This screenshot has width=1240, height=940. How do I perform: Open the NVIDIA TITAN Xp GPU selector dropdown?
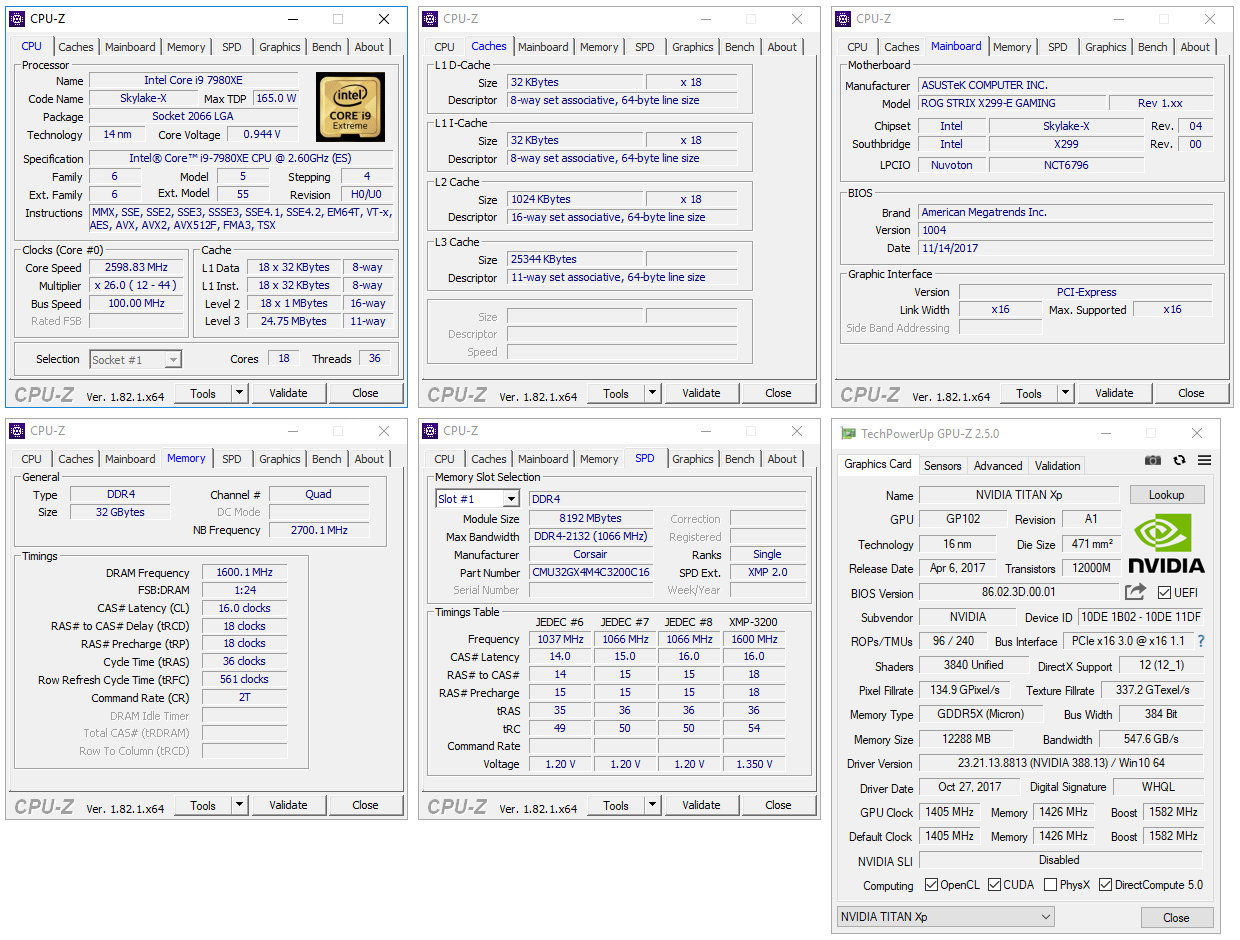946,917
